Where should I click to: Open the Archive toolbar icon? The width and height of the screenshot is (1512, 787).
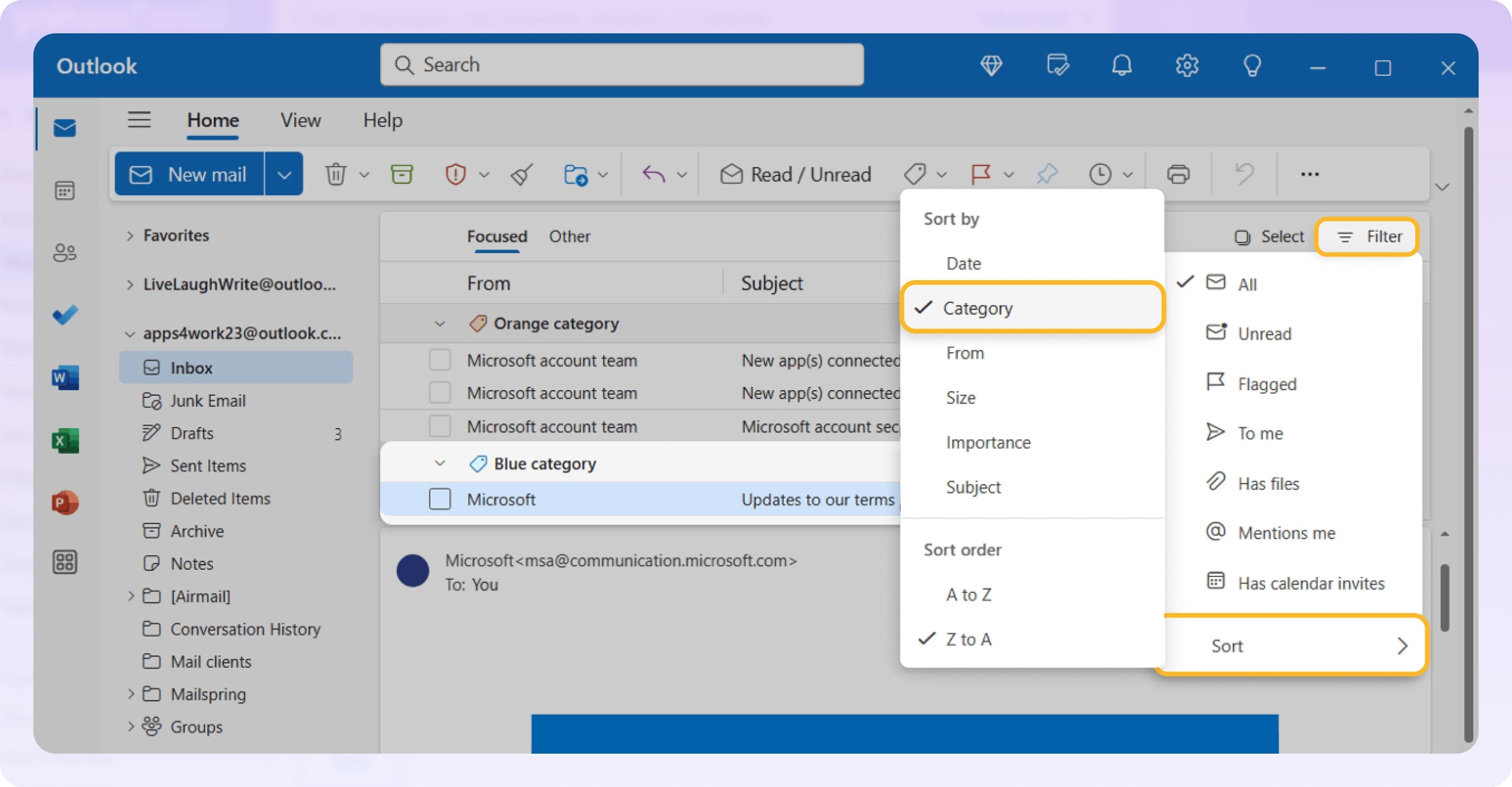coord(401,174)
